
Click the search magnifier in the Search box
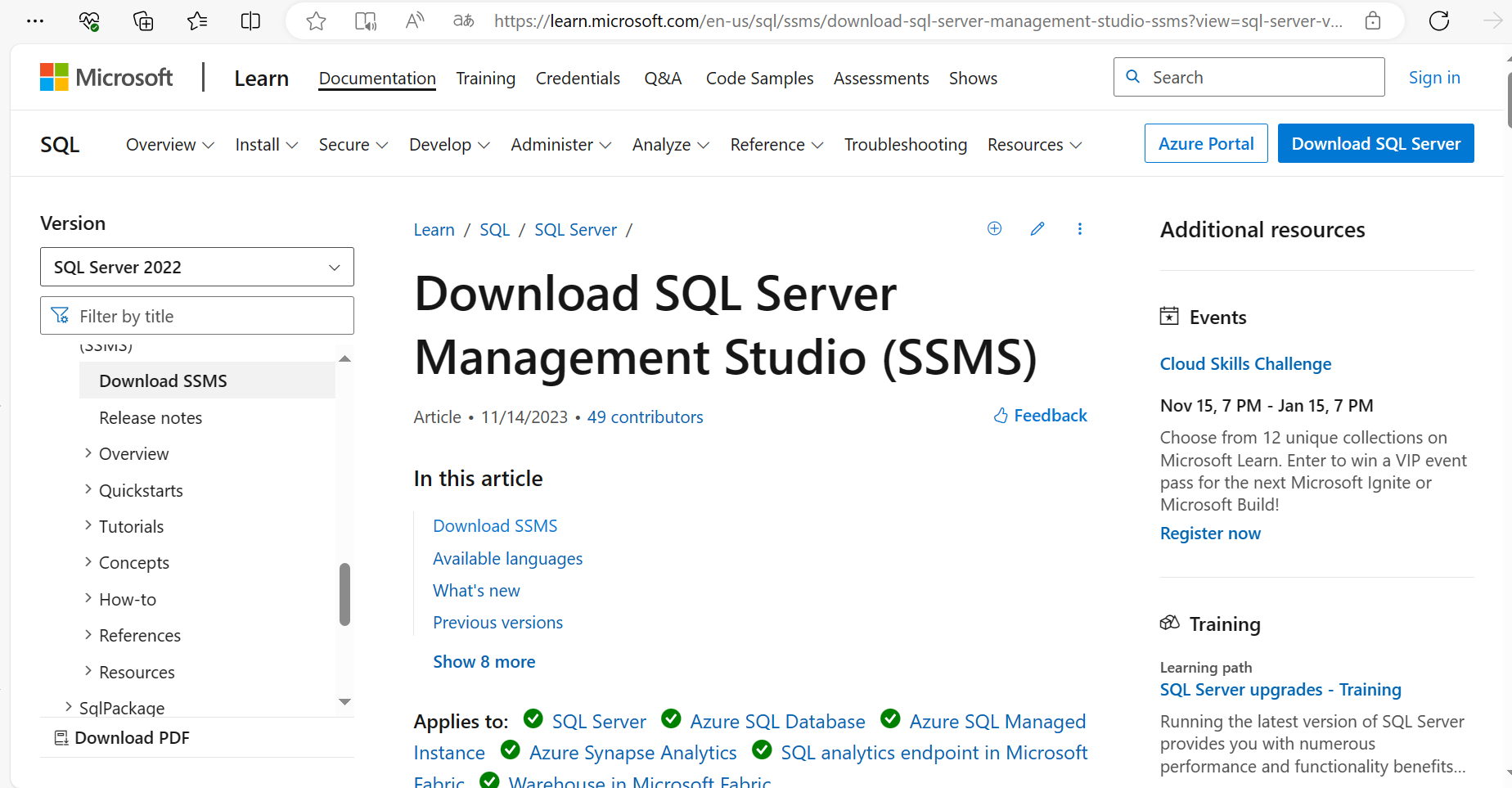click(x=1133, y=76)
